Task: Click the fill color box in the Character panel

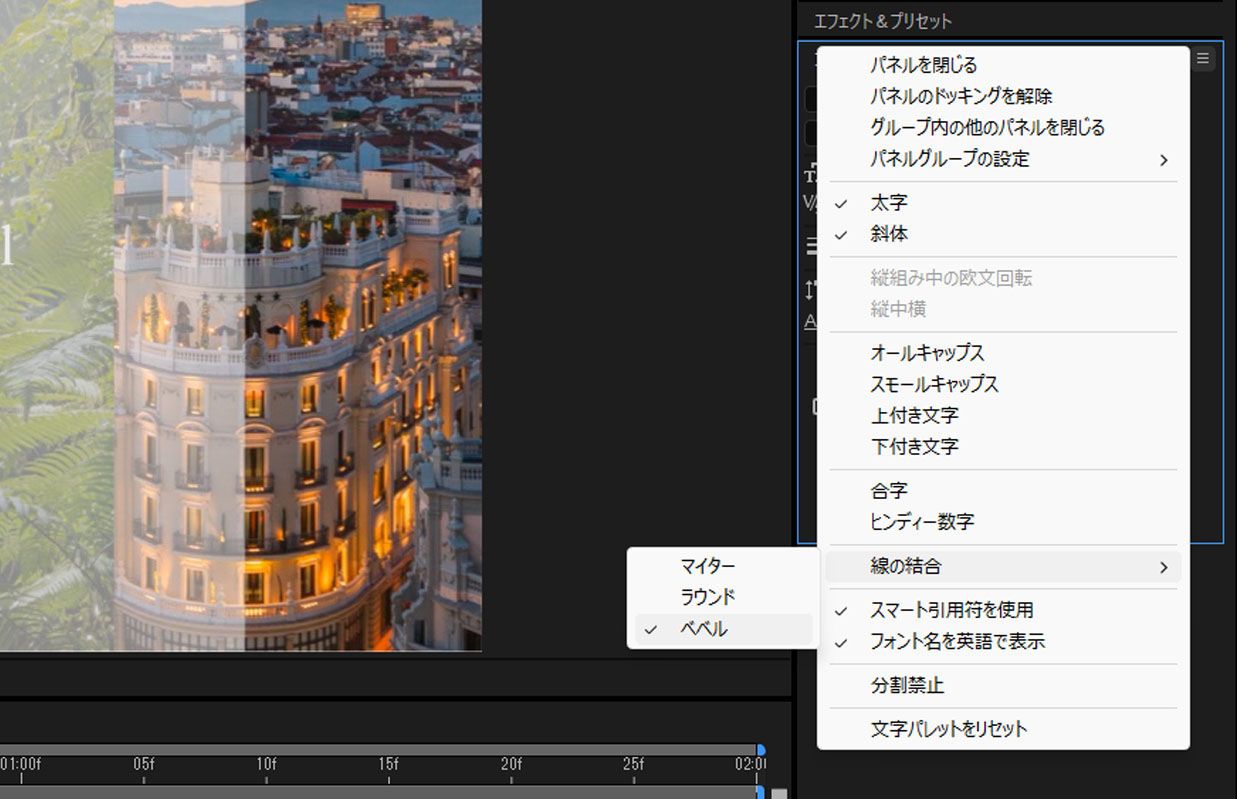Action: click(x=810, y=97)
